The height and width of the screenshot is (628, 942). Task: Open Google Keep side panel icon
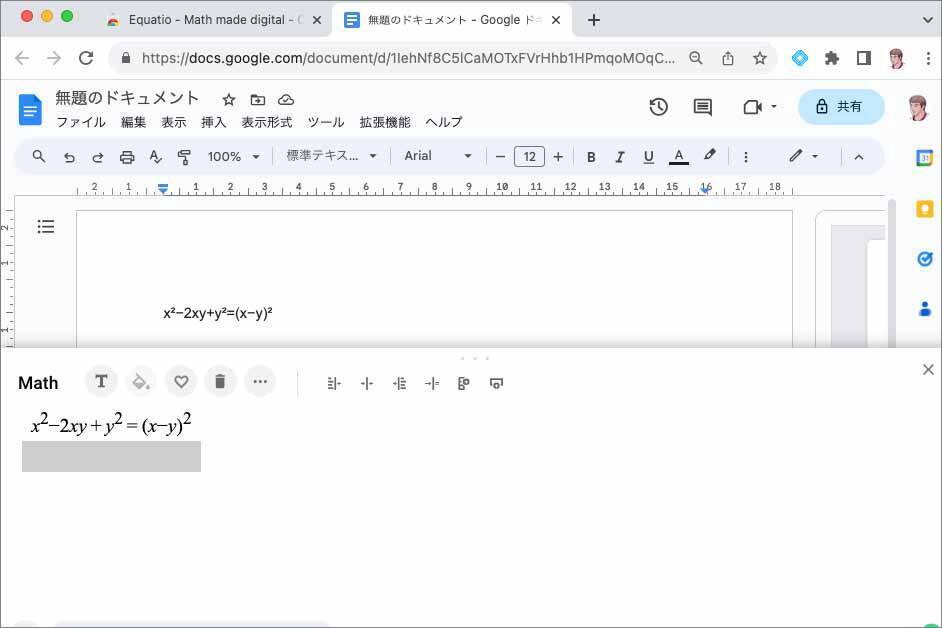coord(924,209)
